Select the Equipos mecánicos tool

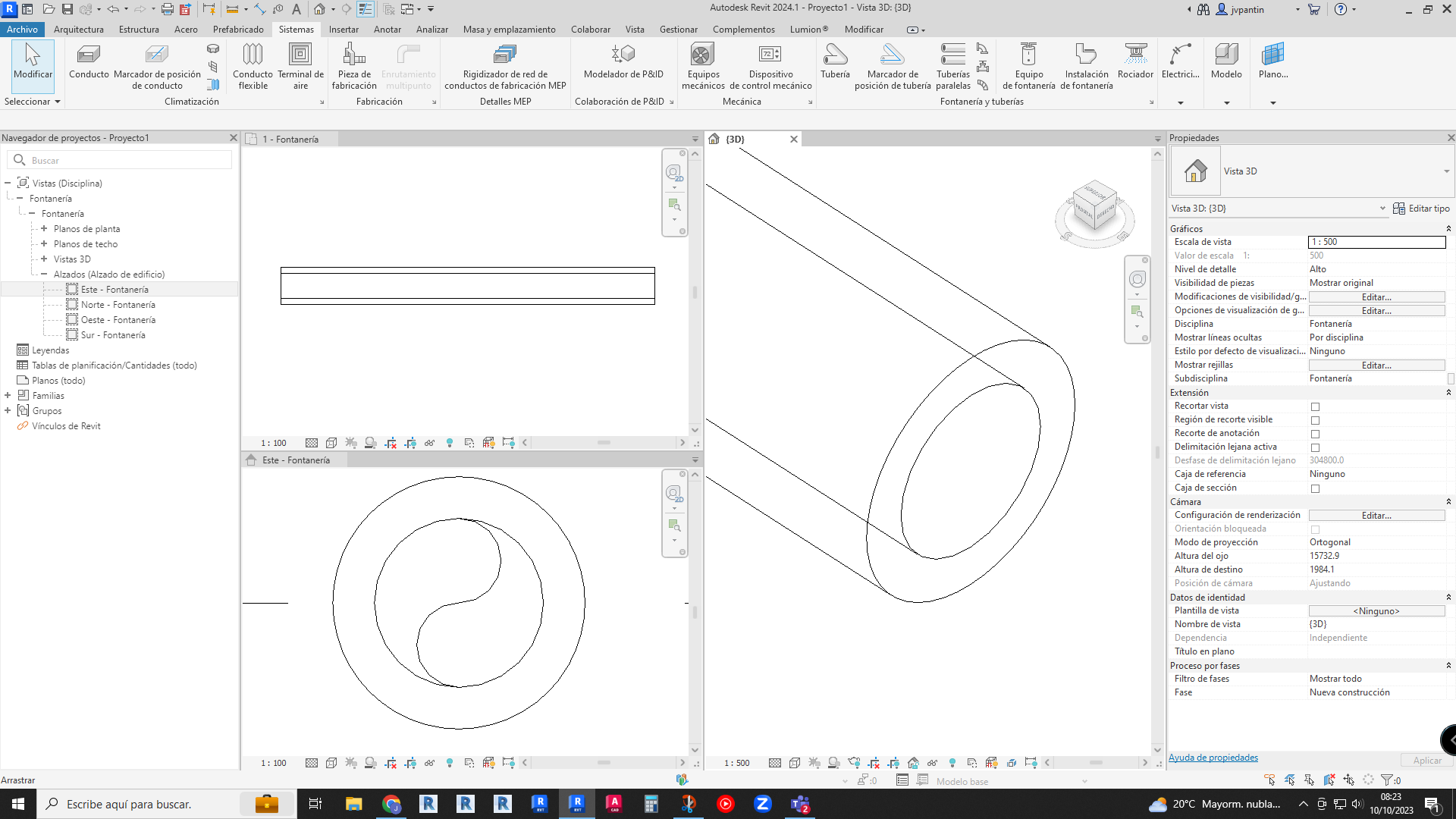703,67
